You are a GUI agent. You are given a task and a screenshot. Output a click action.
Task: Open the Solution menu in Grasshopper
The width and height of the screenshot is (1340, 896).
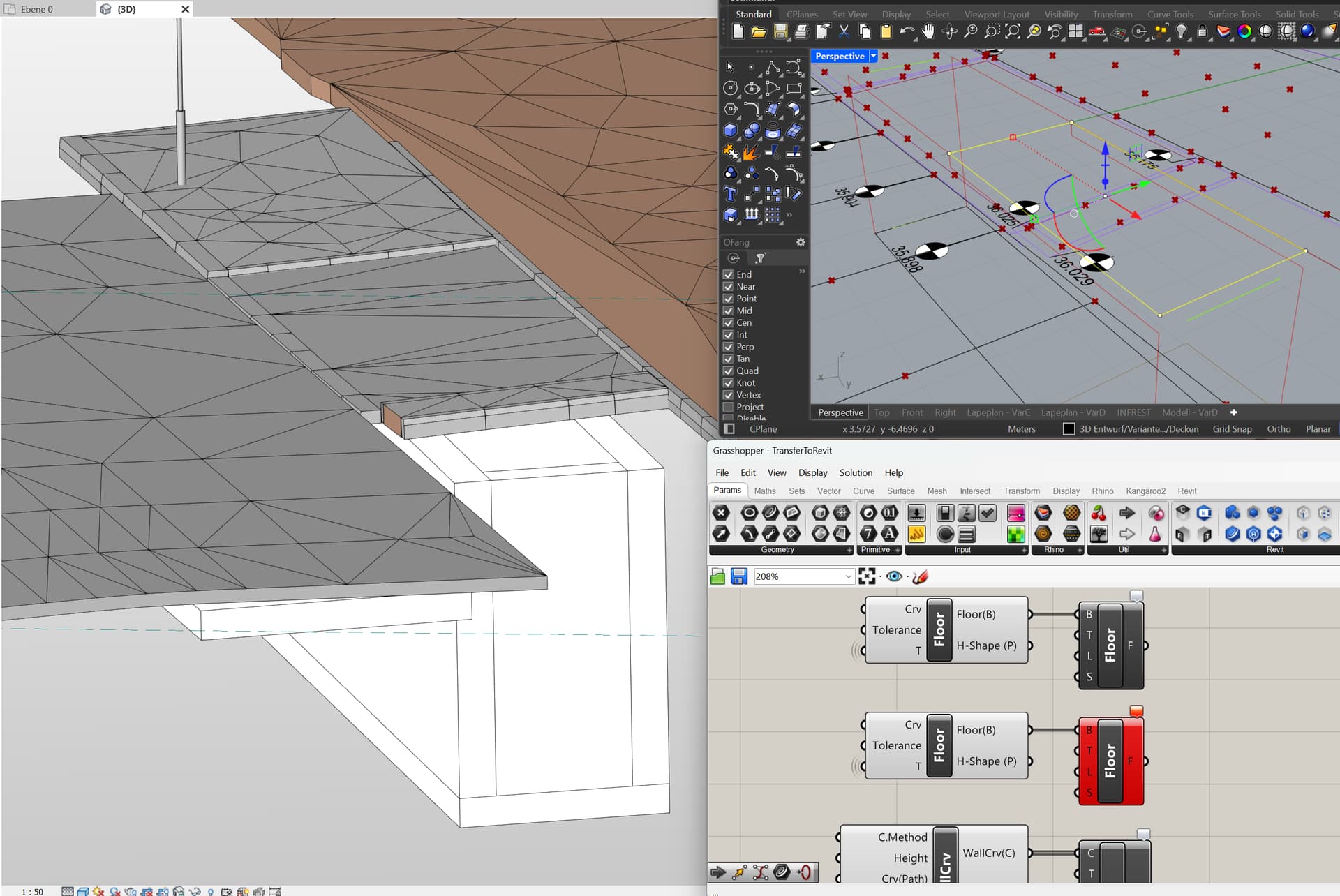tap(855, 472)
